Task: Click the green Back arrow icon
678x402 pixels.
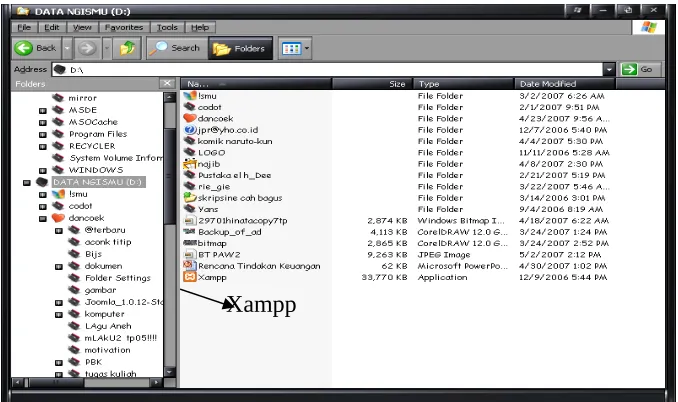Action: 24,48
